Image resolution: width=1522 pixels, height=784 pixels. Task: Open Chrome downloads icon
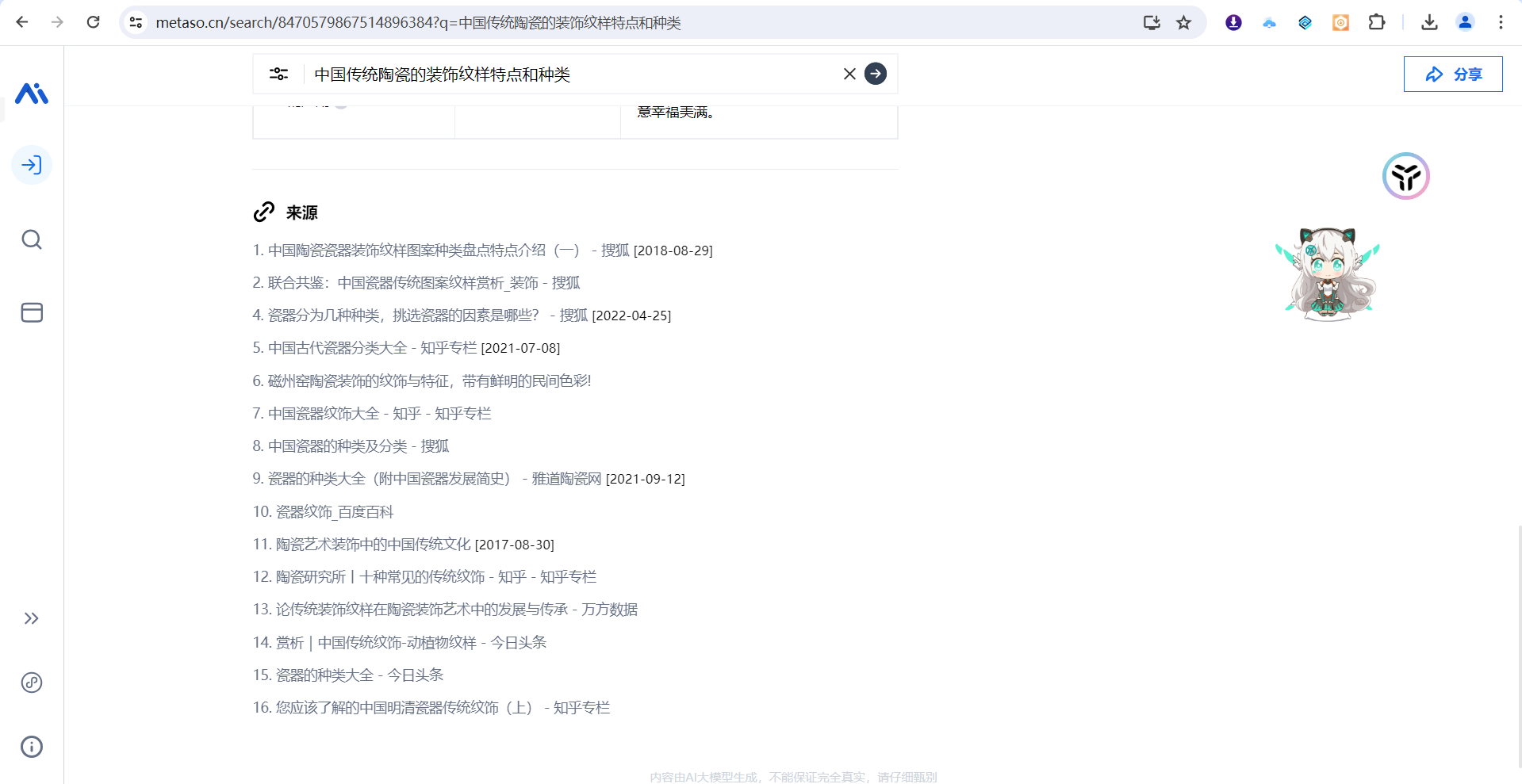click(x=1429, y=22)
